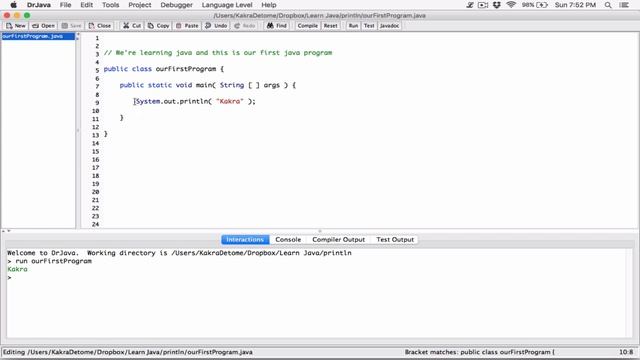
Task: Click the interactions prompt input line
Action: click(318, 277)
